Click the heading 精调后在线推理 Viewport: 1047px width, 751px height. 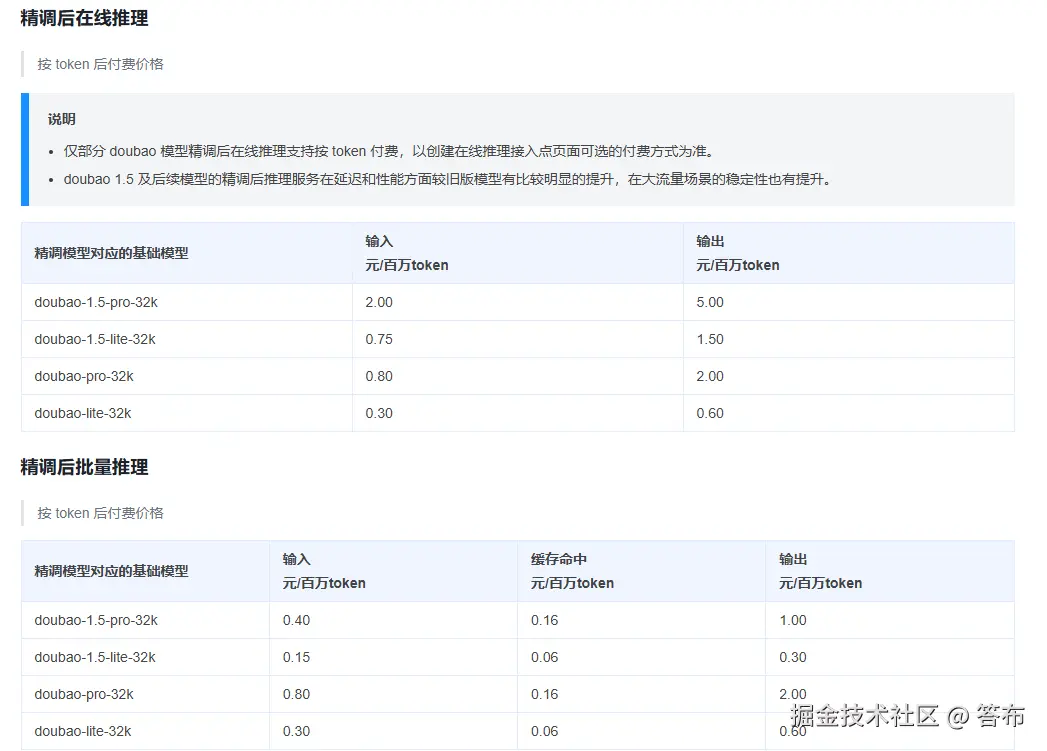[84, 18]
